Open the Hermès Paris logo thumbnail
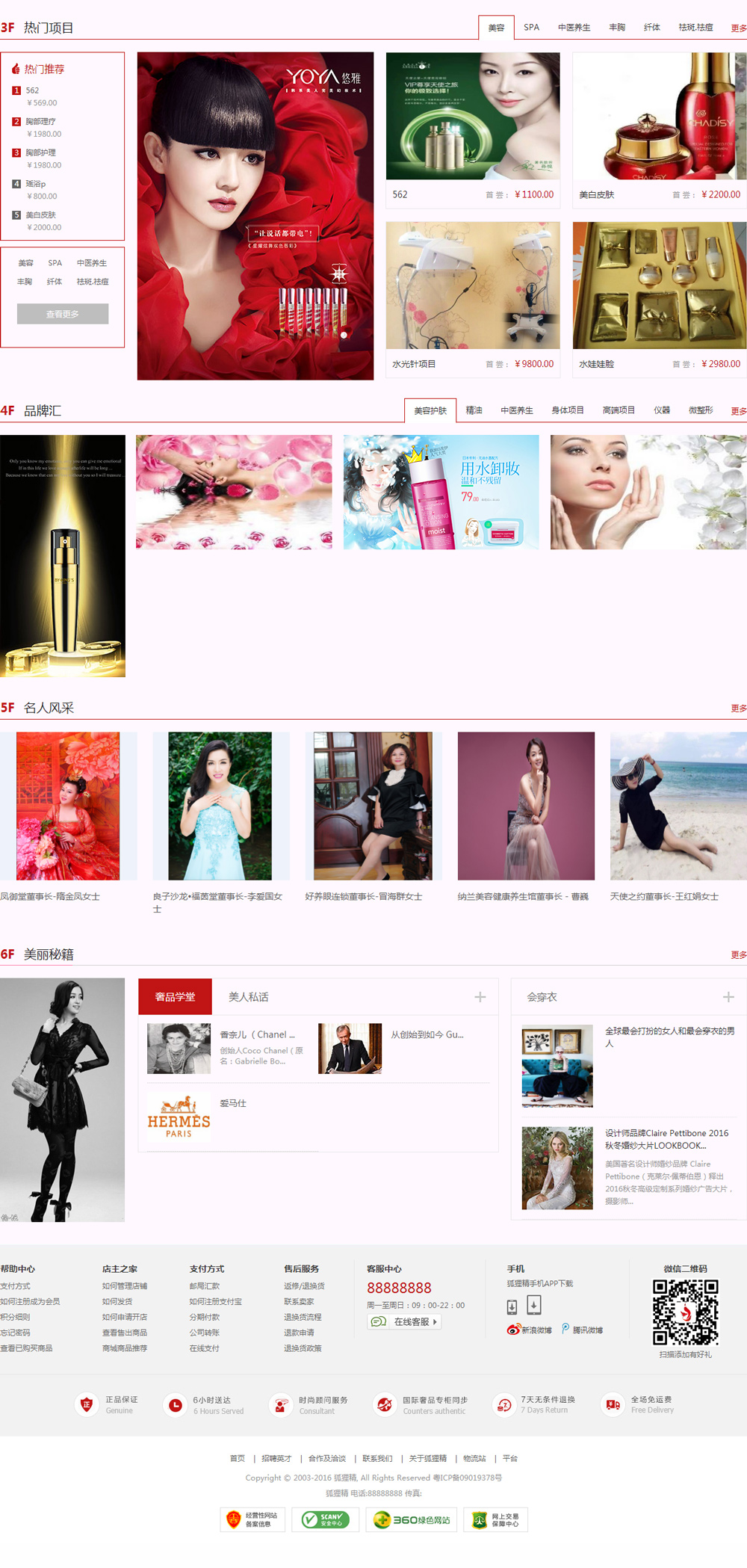The height and width of the screenshot is (1568, 747). [179, 1117]
